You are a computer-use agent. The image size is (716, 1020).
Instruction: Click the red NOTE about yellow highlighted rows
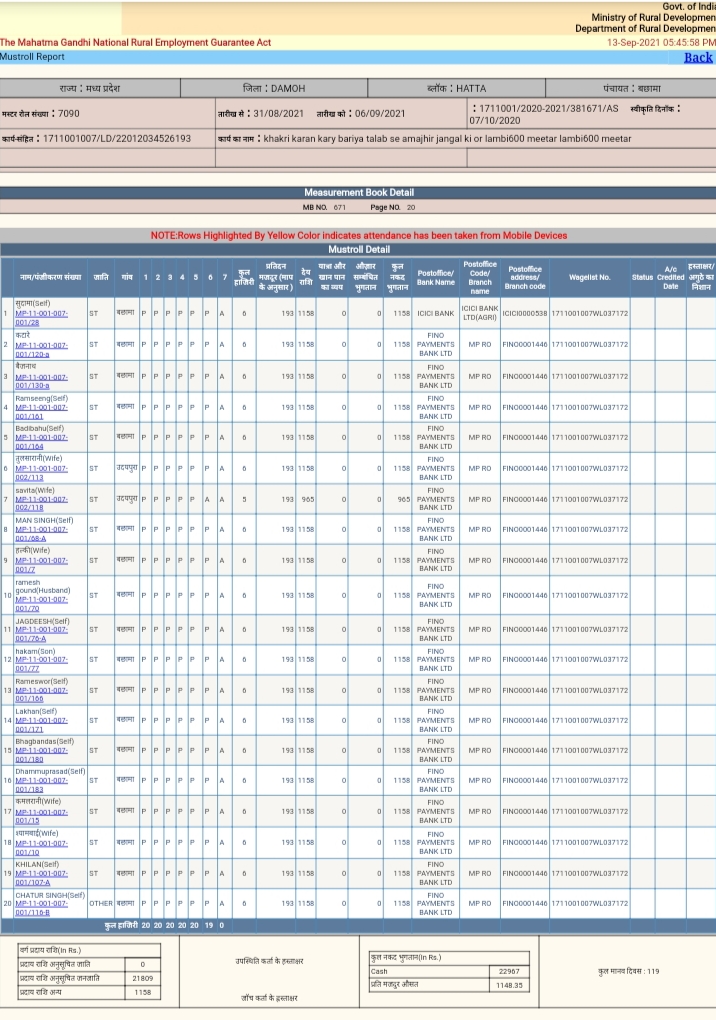359,235
